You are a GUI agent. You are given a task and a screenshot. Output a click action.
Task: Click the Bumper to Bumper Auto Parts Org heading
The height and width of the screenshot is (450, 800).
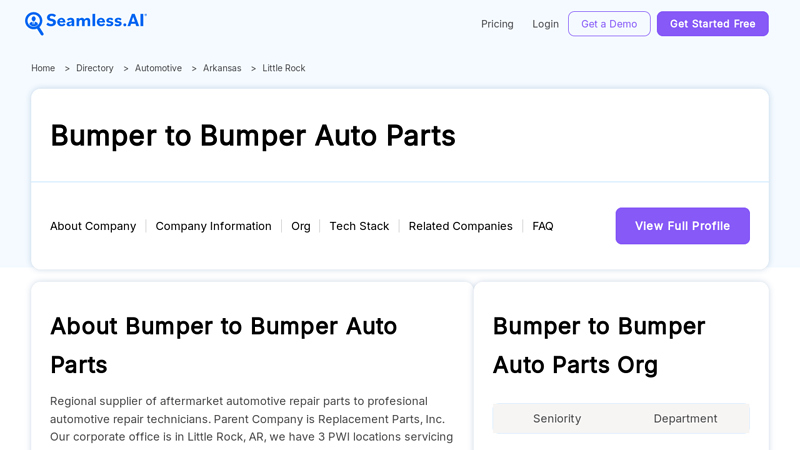click(x=599, y=345)
